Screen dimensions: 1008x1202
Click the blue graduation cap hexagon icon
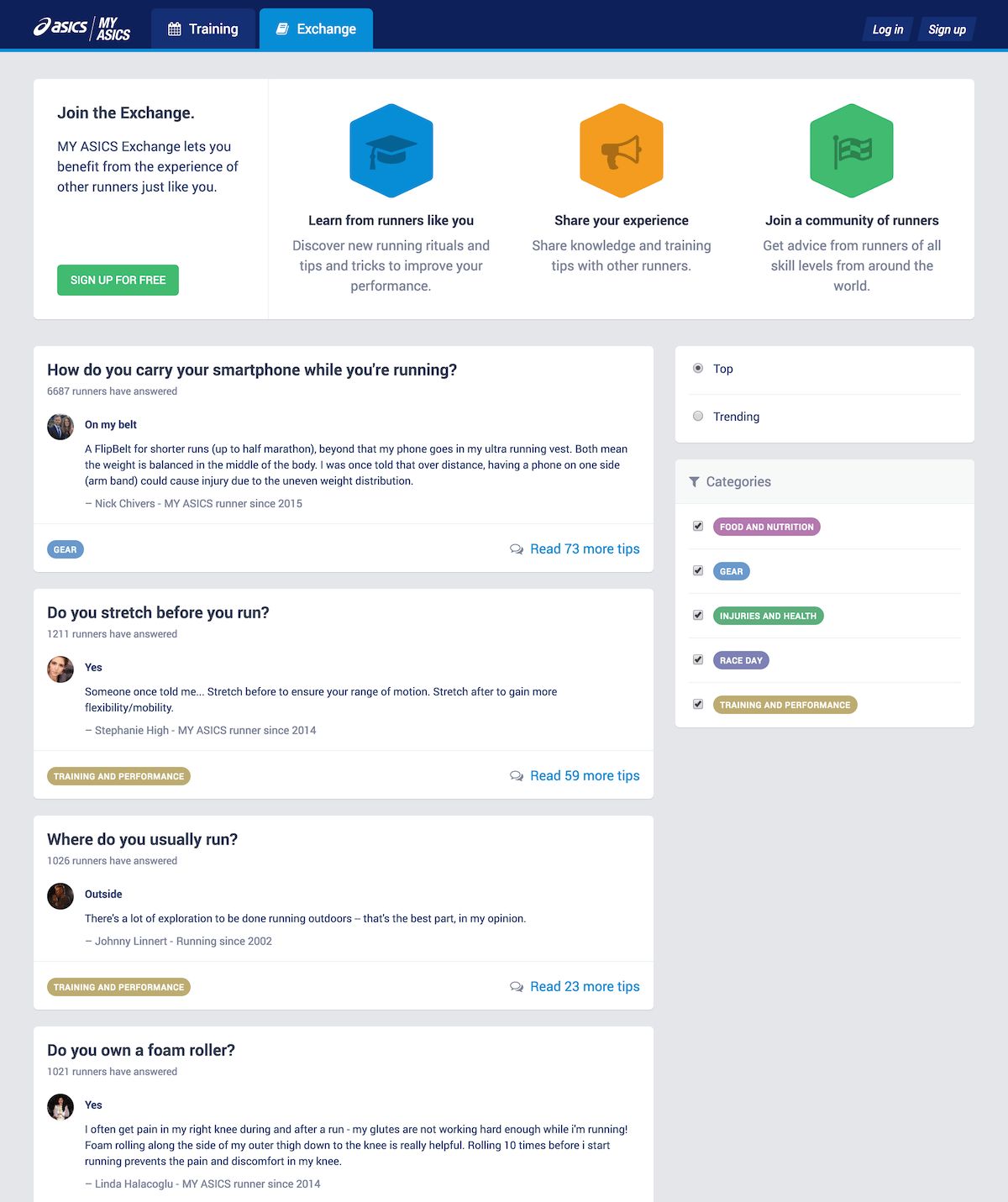pos(391,151)
